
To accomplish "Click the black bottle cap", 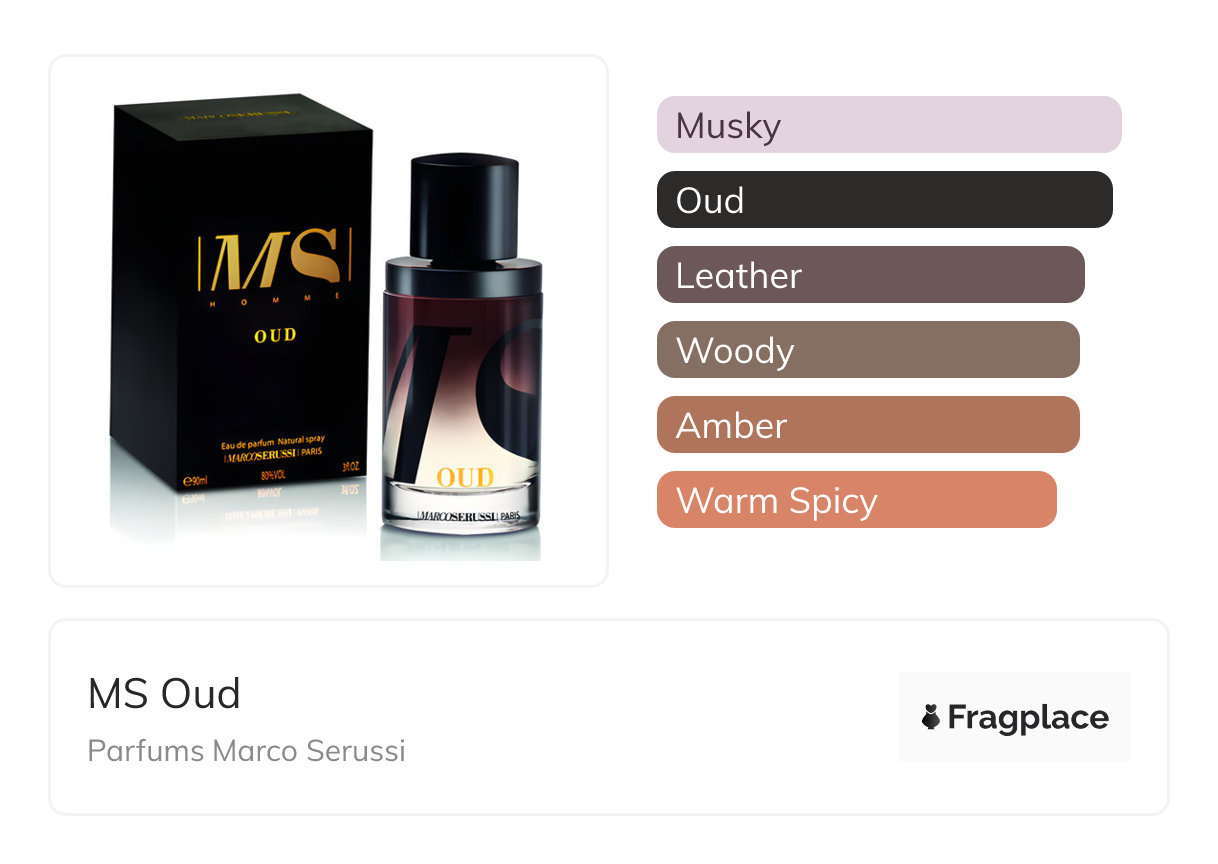I will tap(464, 208).
